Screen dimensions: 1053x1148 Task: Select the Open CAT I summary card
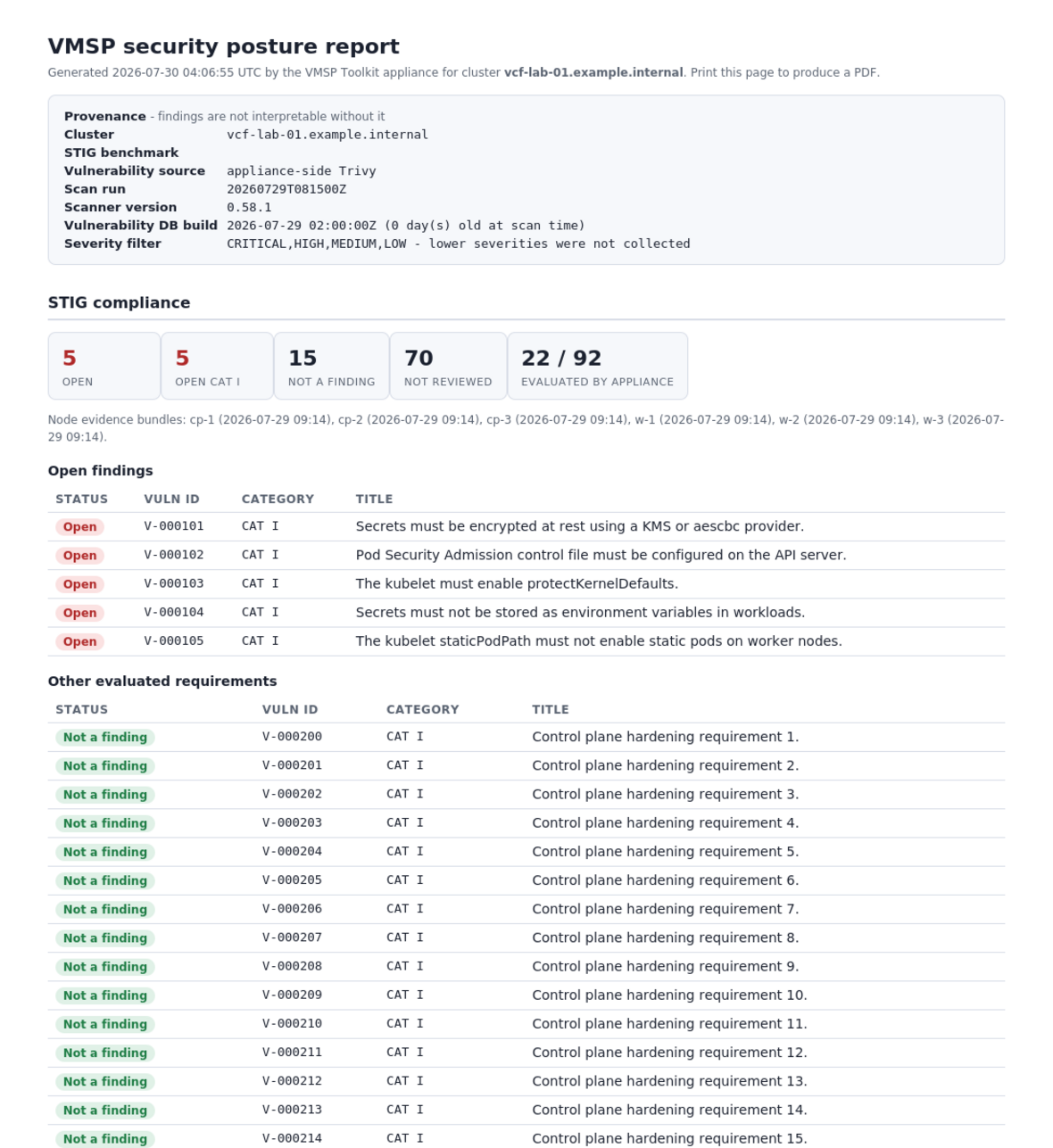click(217, 366)
